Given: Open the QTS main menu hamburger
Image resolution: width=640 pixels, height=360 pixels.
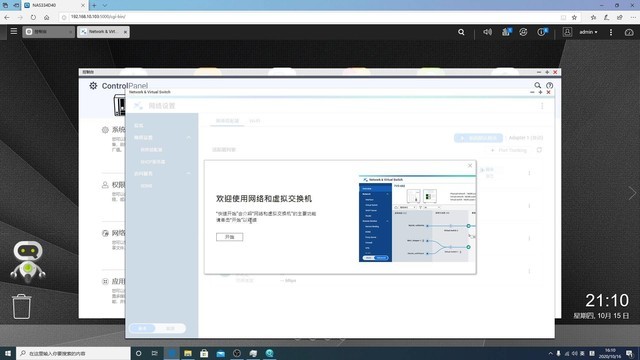Looking at the screenshot, I should point(14,31).
